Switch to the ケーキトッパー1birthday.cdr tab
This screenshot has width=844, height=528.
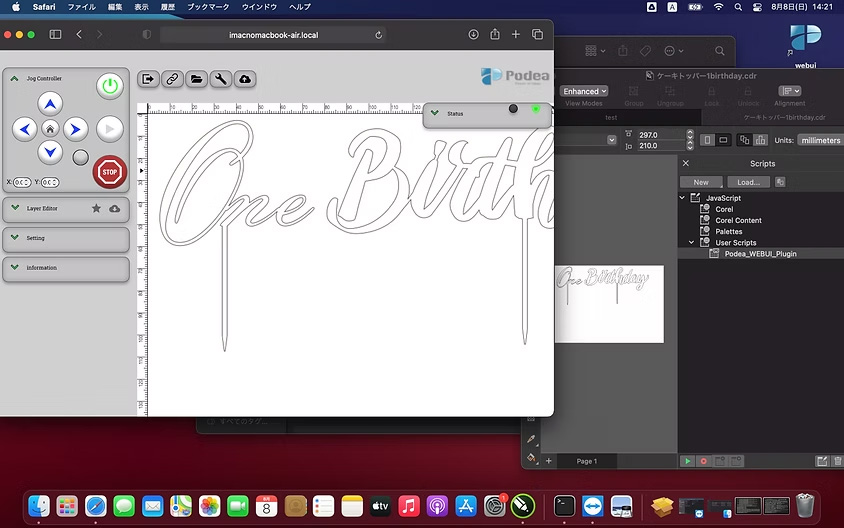[784, 117]
